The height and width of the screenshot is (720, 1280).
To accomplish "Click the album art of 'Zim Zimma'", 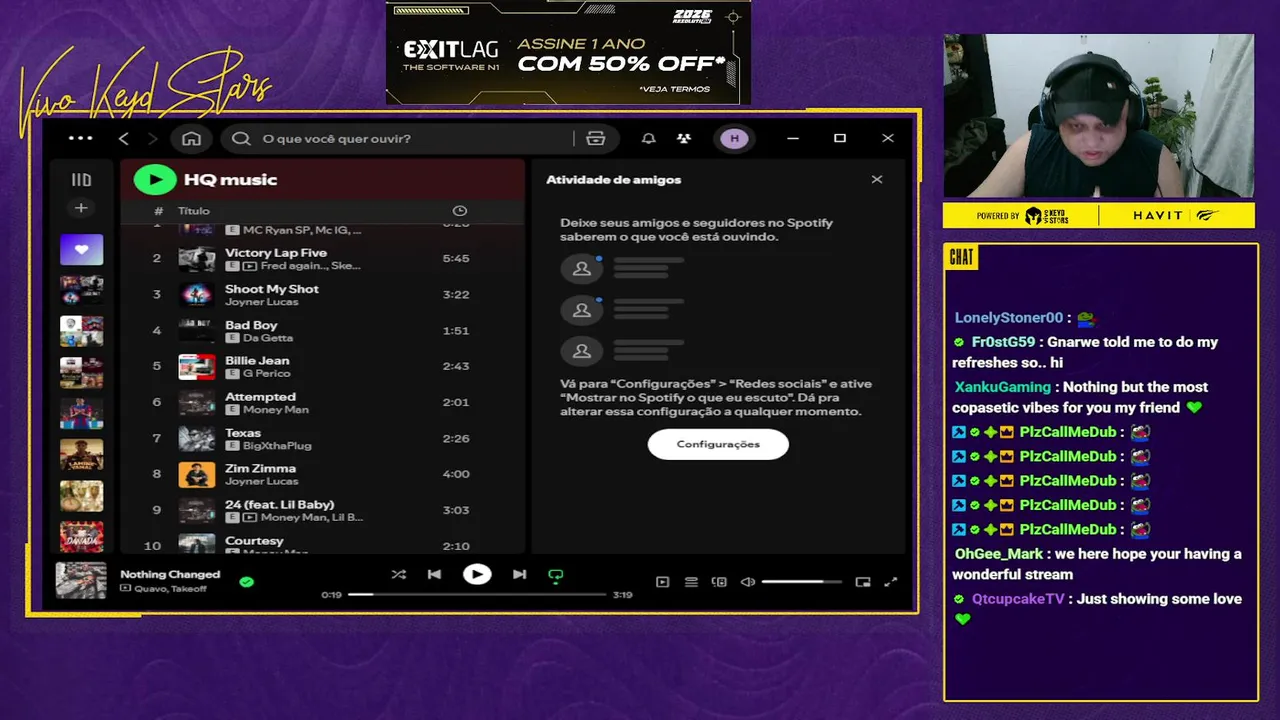I will (x=197, y=474).
